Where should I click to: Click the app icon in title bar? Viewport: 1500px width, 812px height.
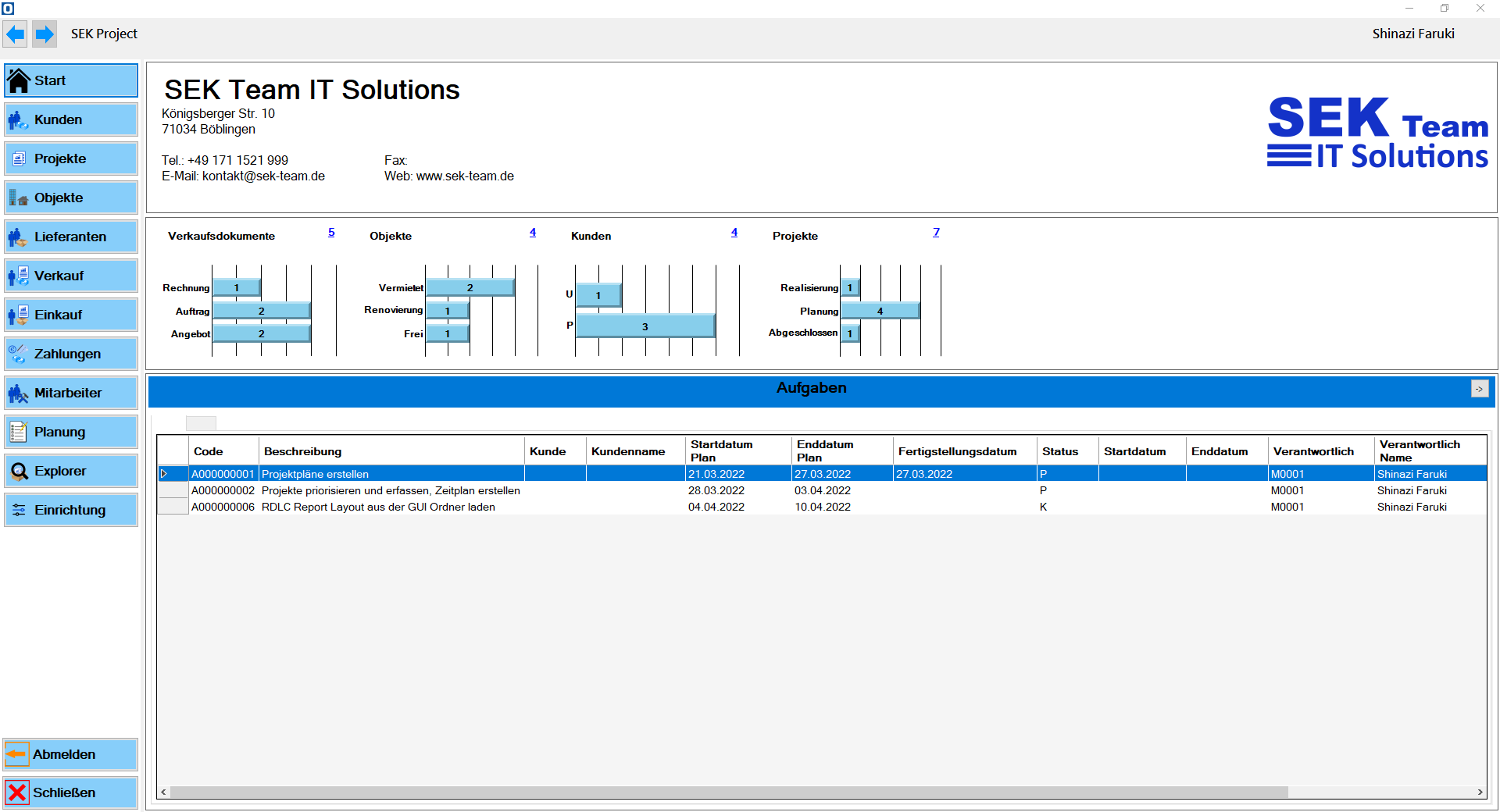click(x=8, y=8)
